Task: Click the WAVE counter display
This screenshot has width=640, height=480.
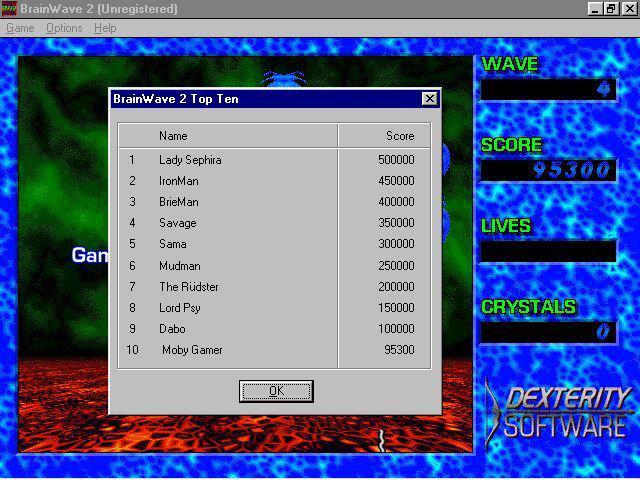Action: coord(548,89)
